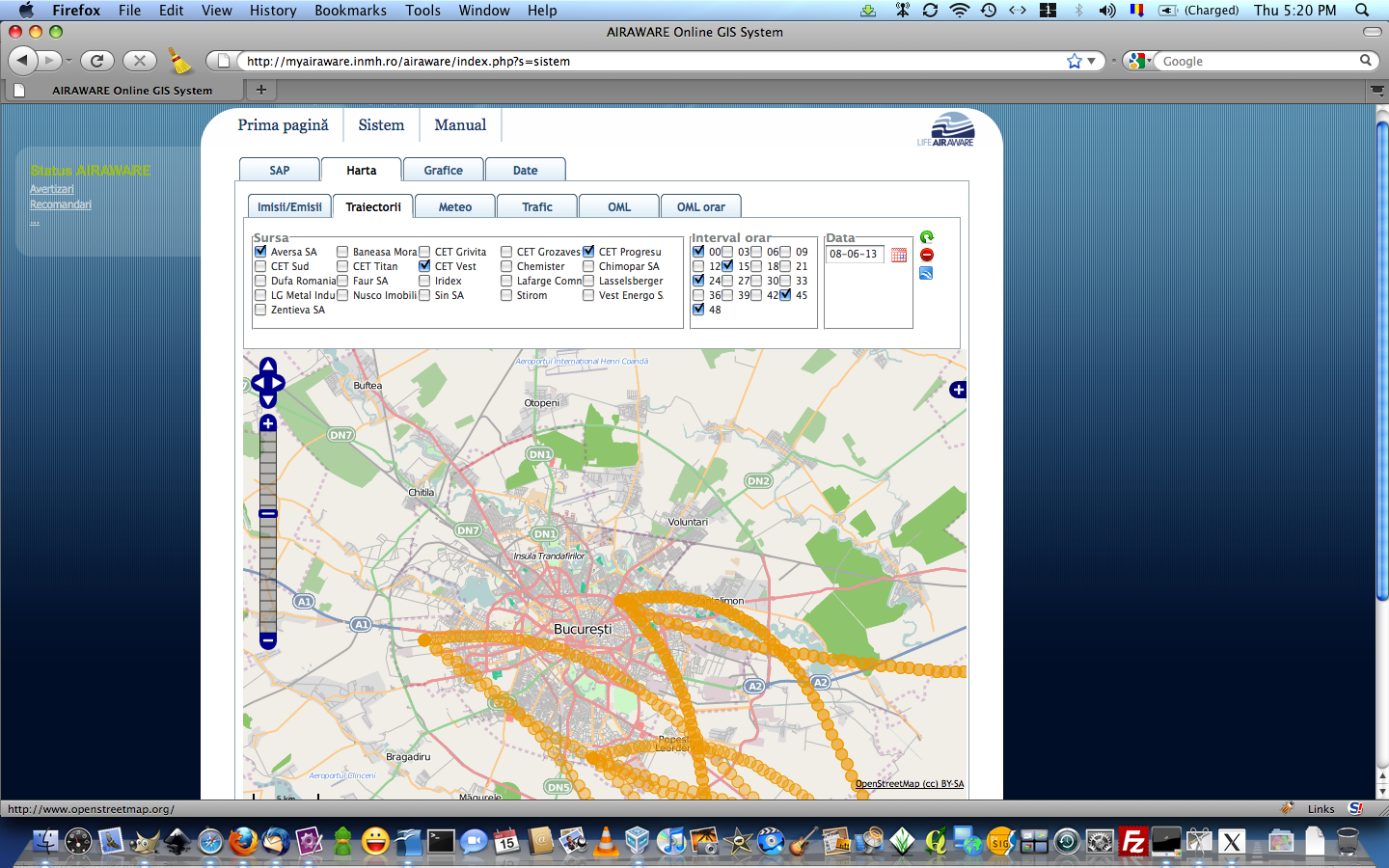Image resolution: width=1389 pixels, height=868 pixels.
Task: Open the Meteo sub-tab
Action: pyautogui.click(x=455, y=206)
